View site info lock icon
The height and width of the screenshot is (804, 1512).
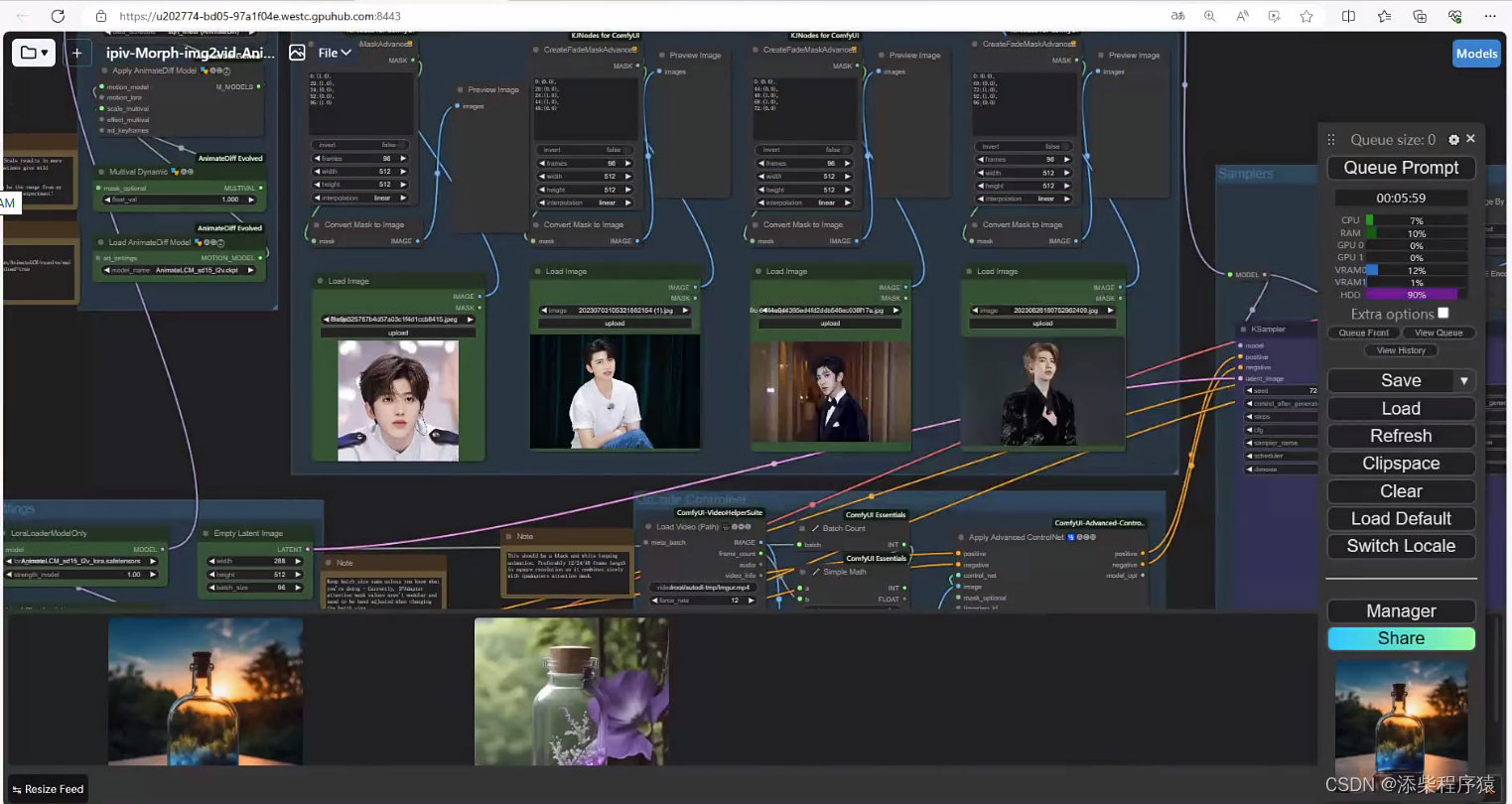click(x=100, y=16)
